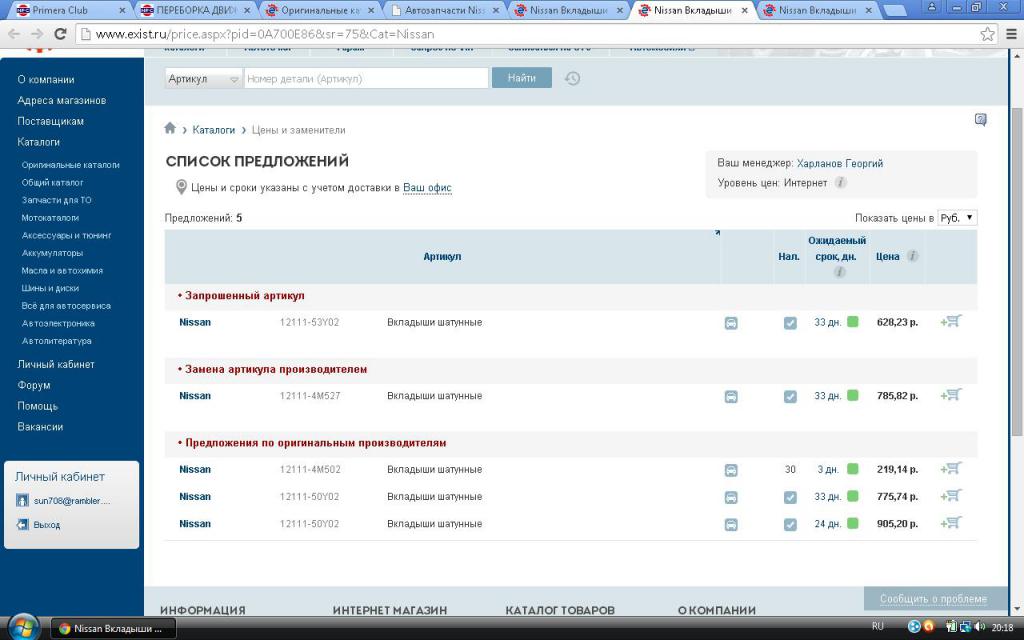The width and height of the screenshot is (1024, 640).
Task: Open Поставщикам in sidebar menu
Action: tap(50, 121)
